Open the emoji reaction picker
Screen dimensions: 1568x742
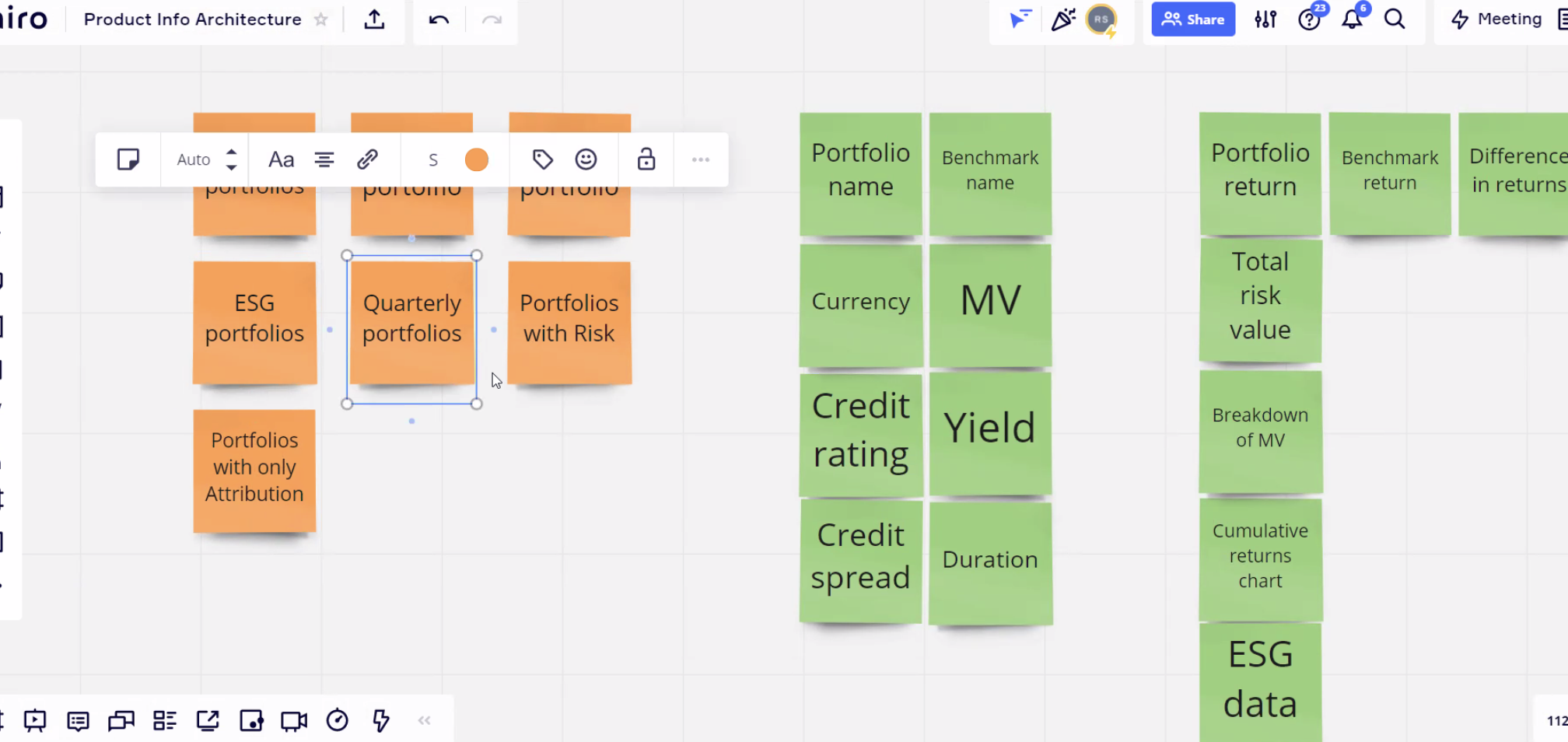coord(586,159)
